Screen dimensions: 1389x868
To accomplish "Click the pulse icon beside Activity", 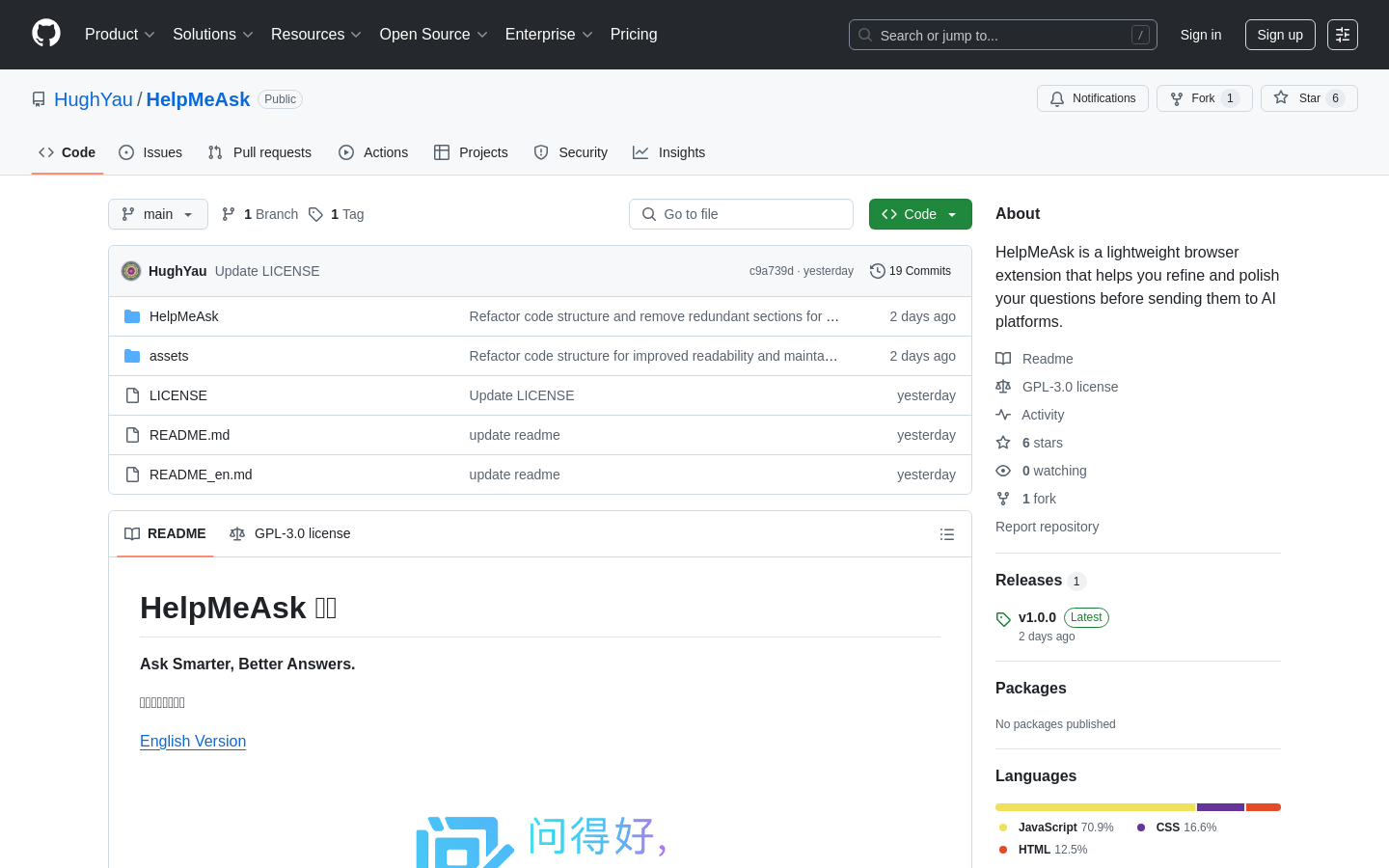I will (1003, 415).
